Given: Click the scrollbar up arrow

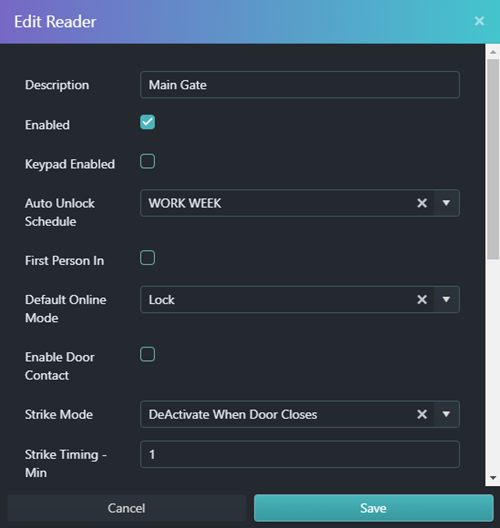Looking at the screenshot, I should (x=493, y=52).
